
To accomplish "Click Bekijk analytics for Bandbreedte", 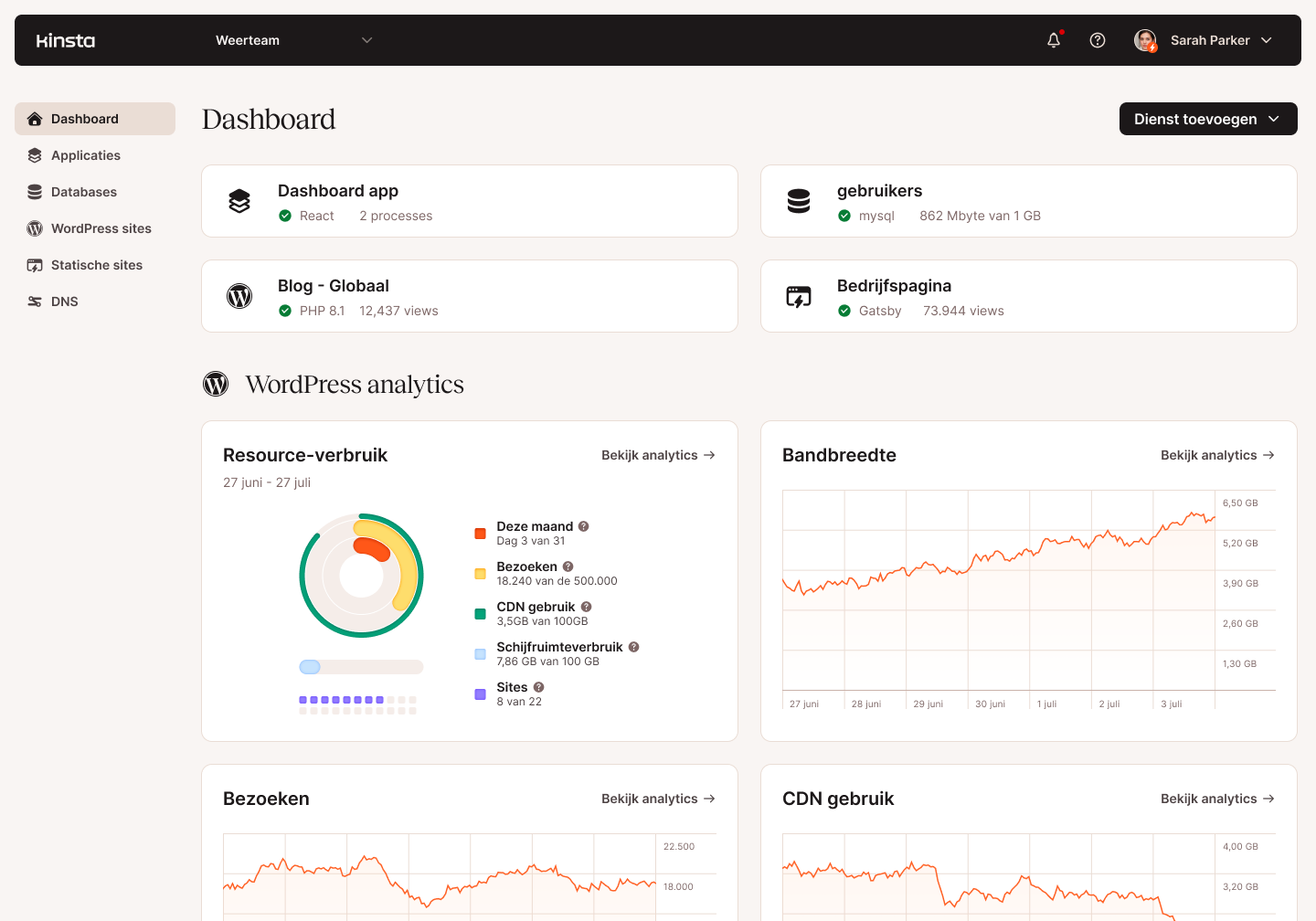I will (1217, 455).
